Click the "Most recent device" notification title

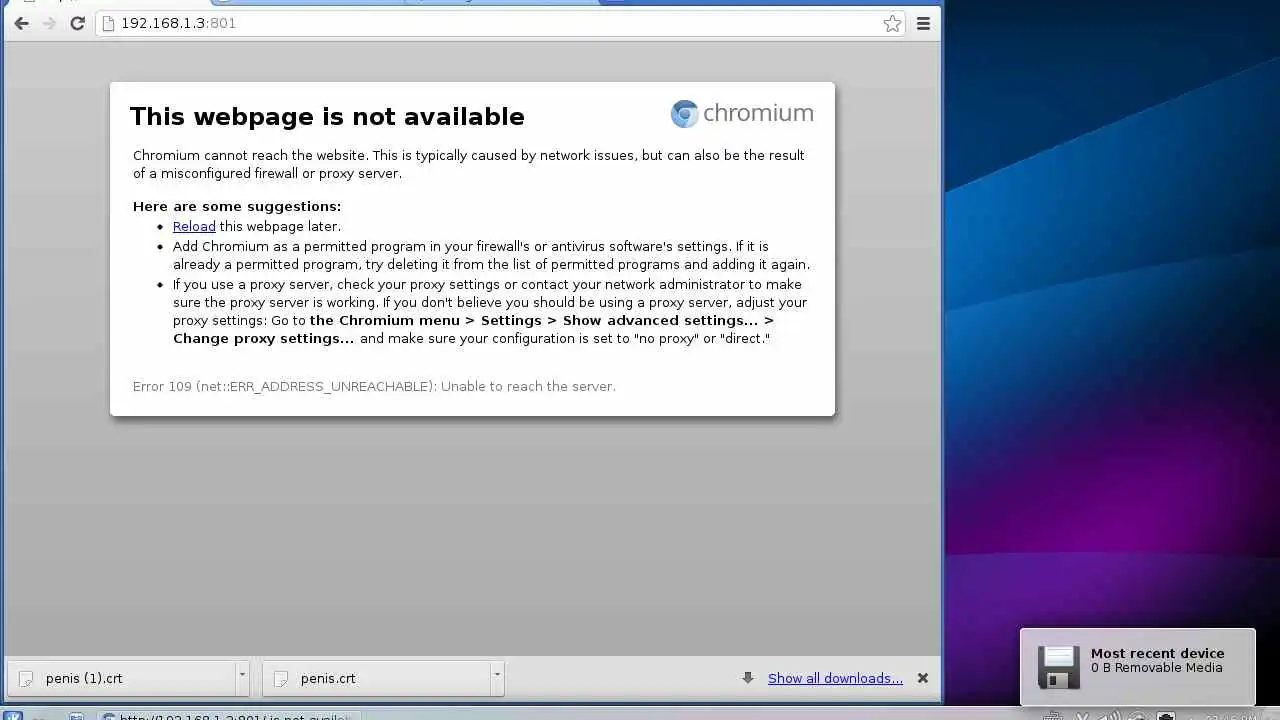pos(1157,653)
